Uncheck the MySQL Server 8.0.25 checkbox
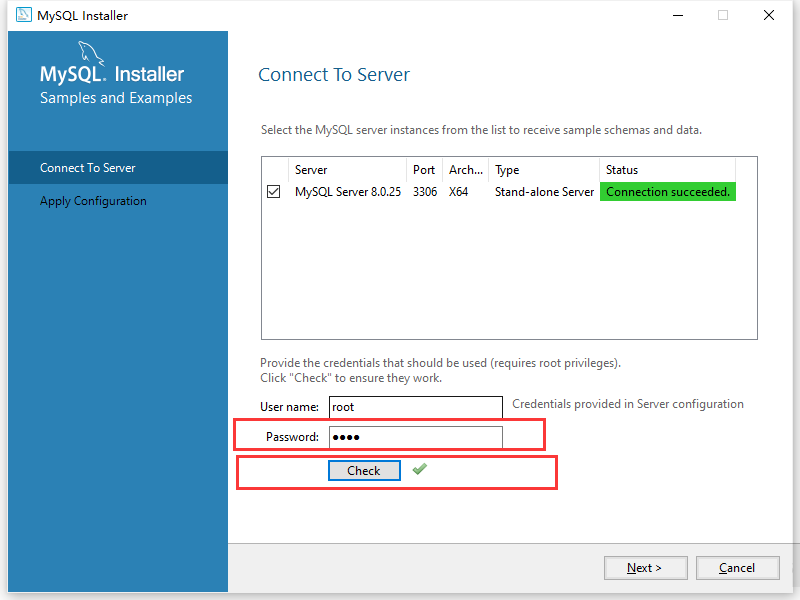 pos(274,192)
